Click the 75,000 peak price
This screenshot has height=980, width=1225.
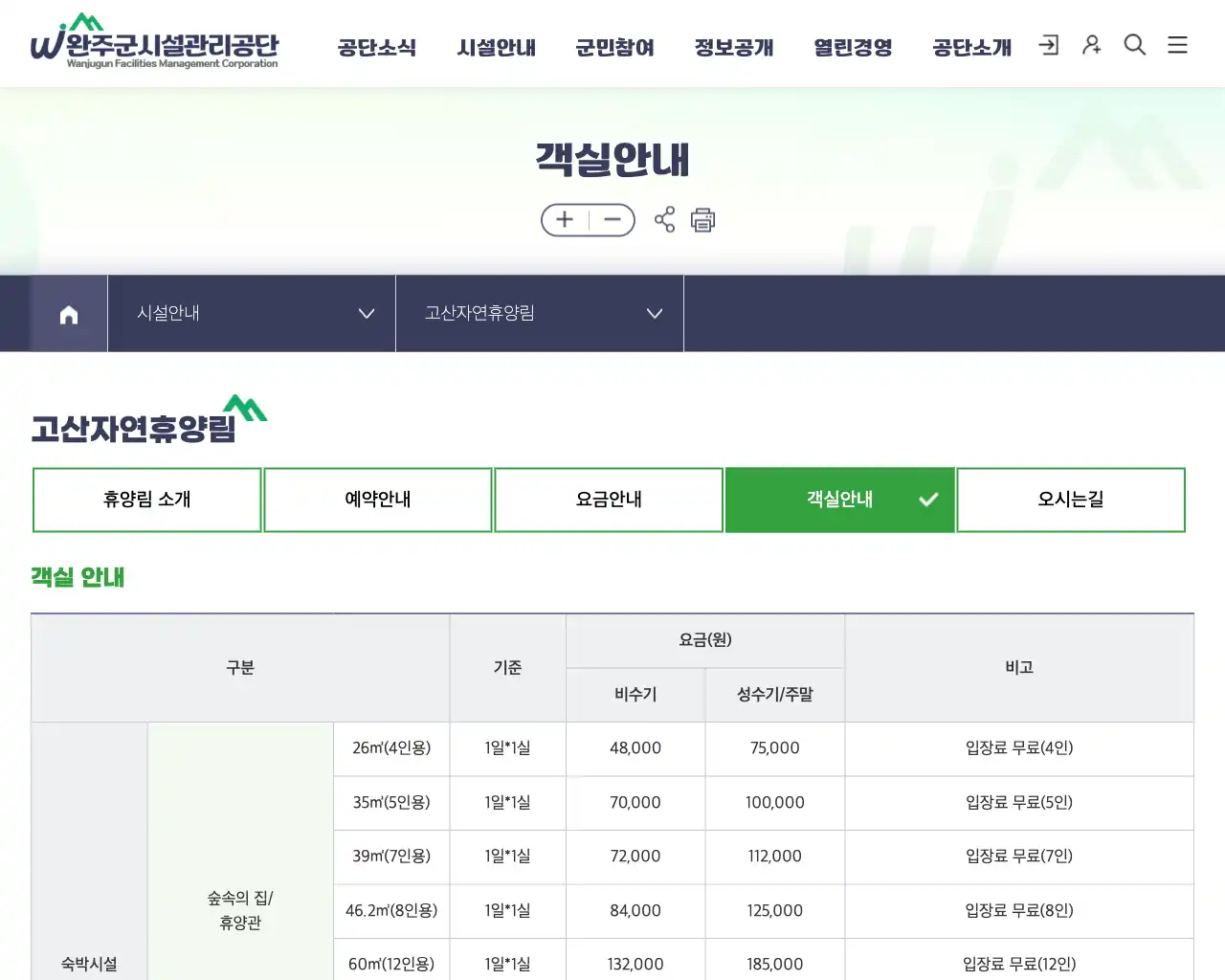(x=775, y=748)
